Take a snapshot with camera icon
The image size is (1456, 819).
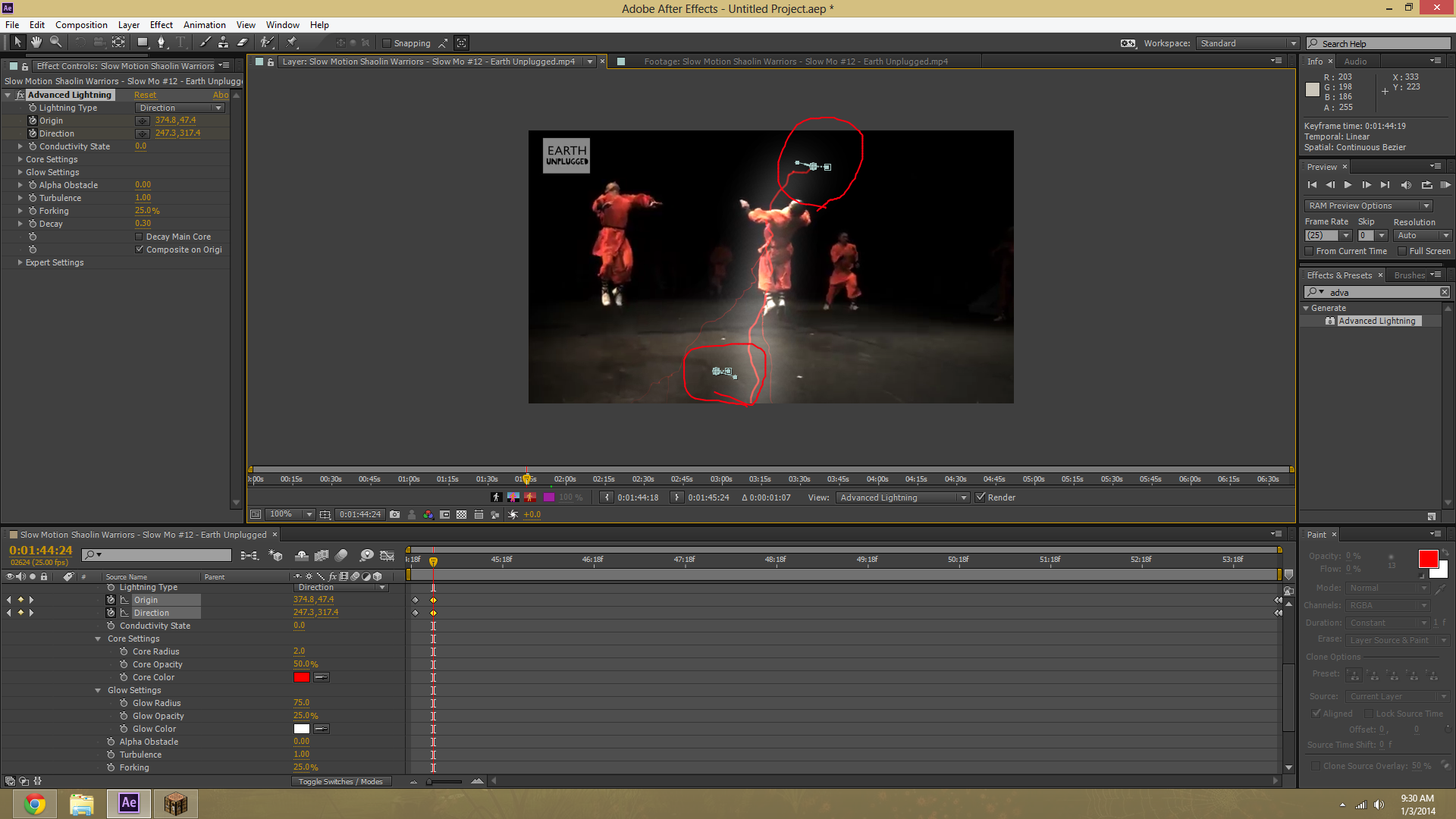394,514
